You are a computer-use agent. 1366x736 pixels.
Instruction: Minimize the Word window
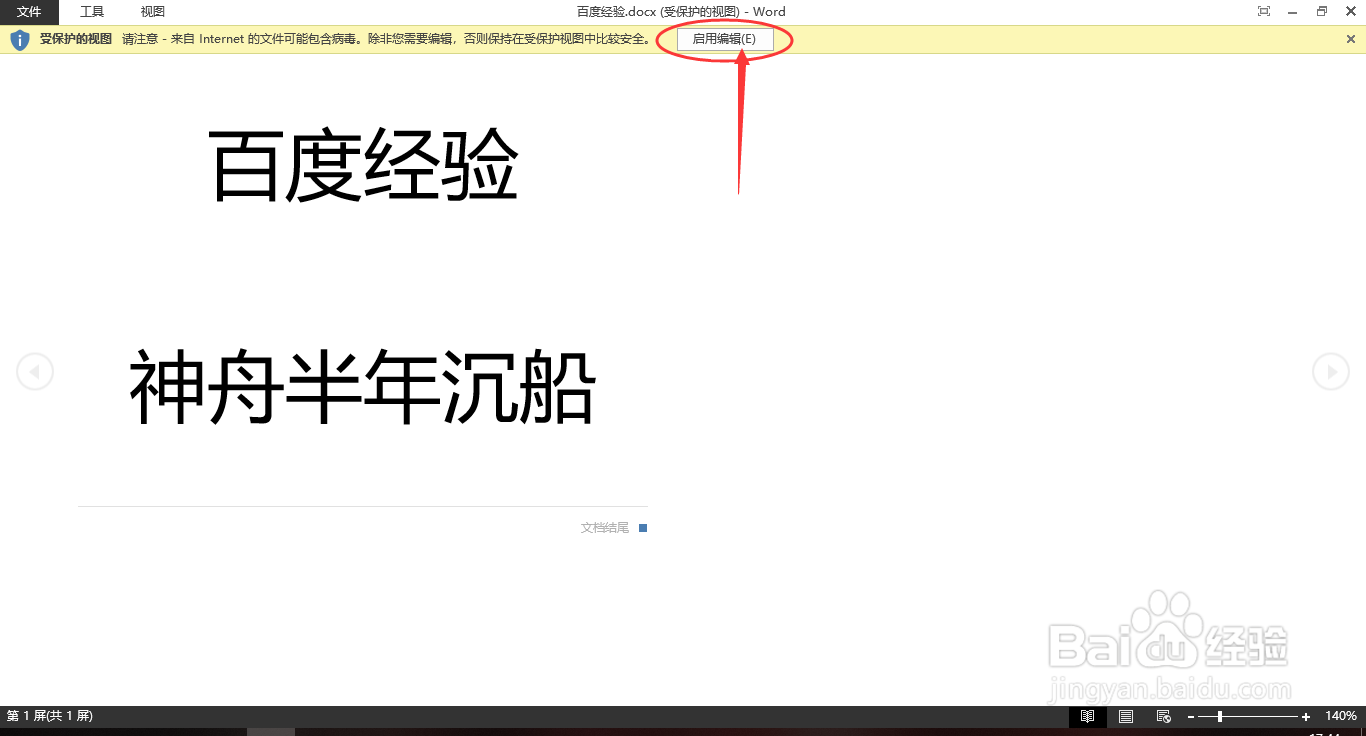click(1293, 12)
